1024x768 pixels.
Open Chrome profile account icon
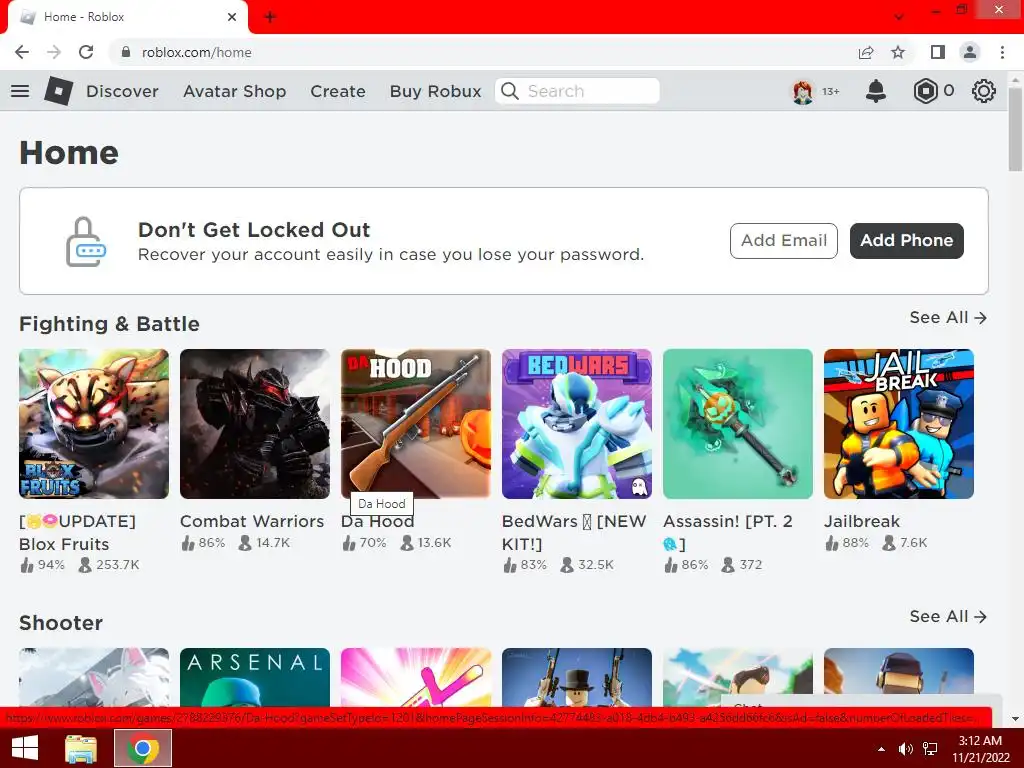tap(970, 52)
